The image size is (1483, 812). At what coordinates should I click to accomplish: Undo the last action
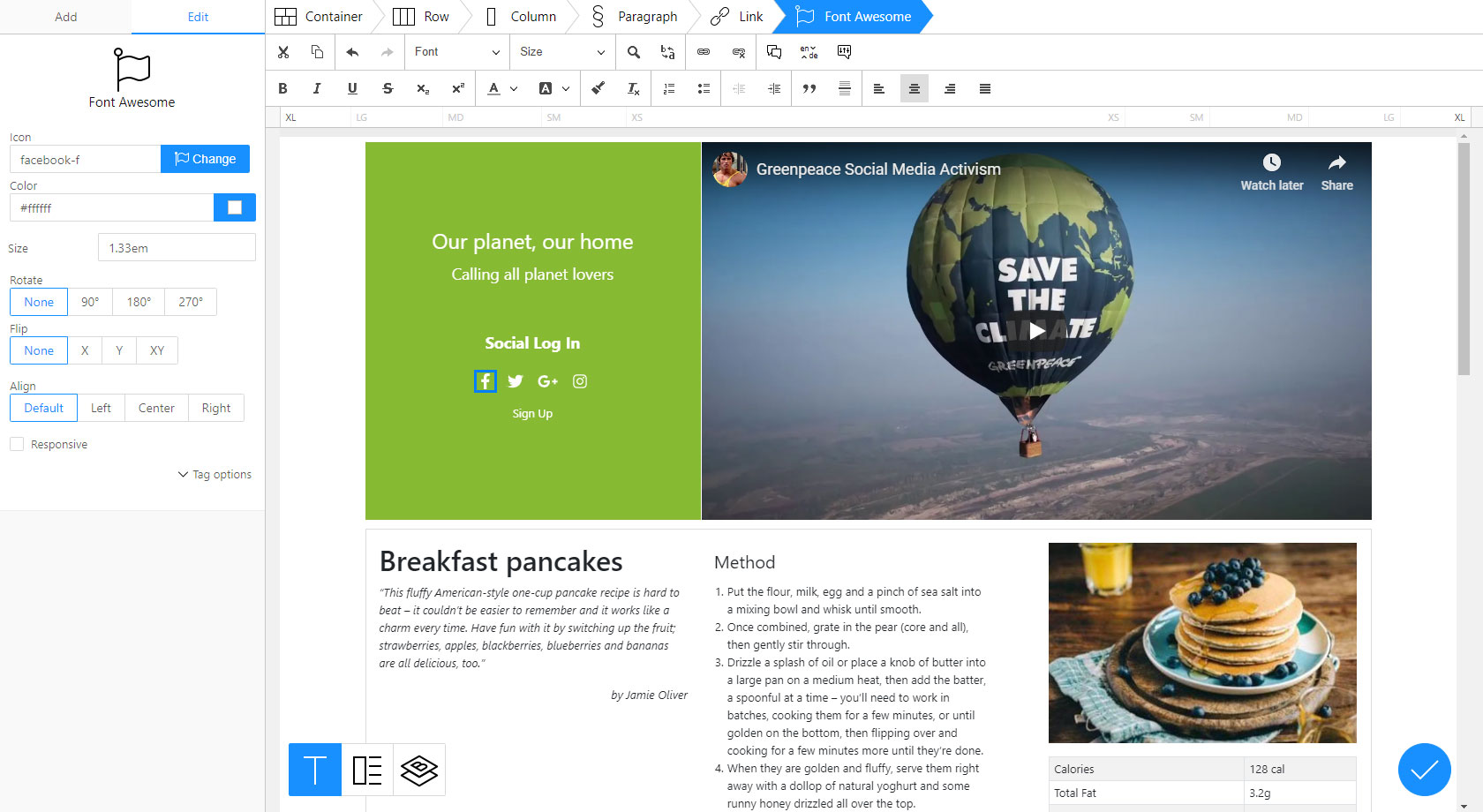click(x=352, y=52)
